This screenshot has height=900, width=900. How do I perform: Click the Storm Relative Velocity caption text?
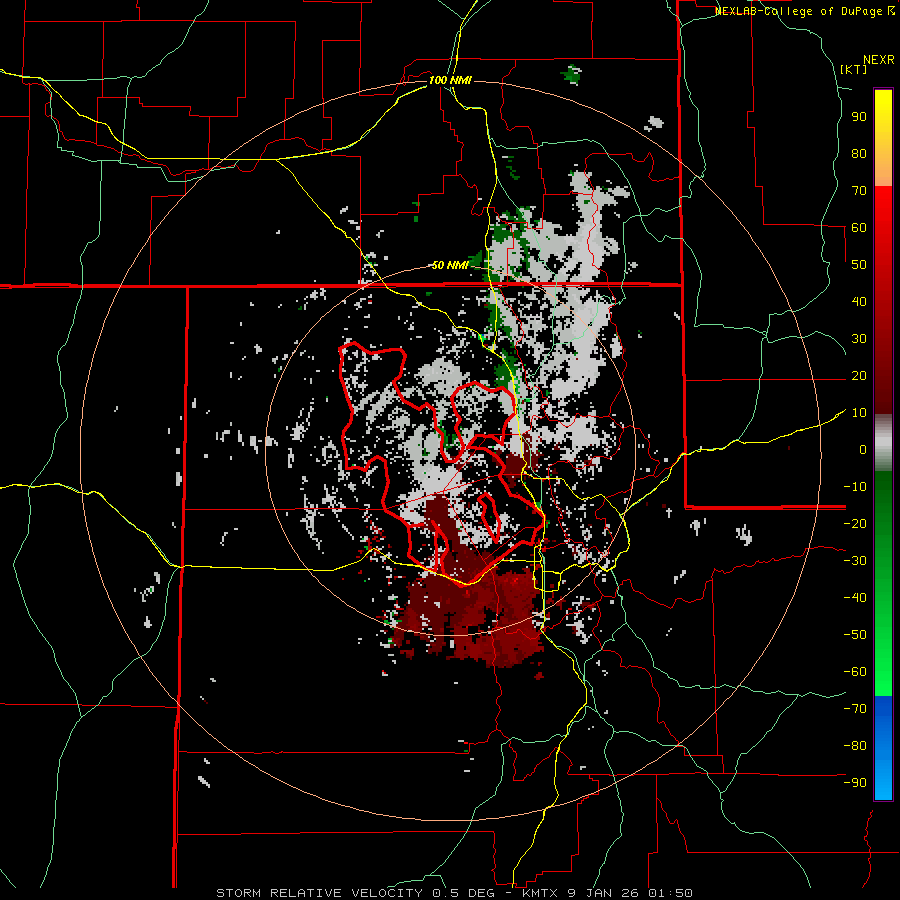[x=320, y=892]
